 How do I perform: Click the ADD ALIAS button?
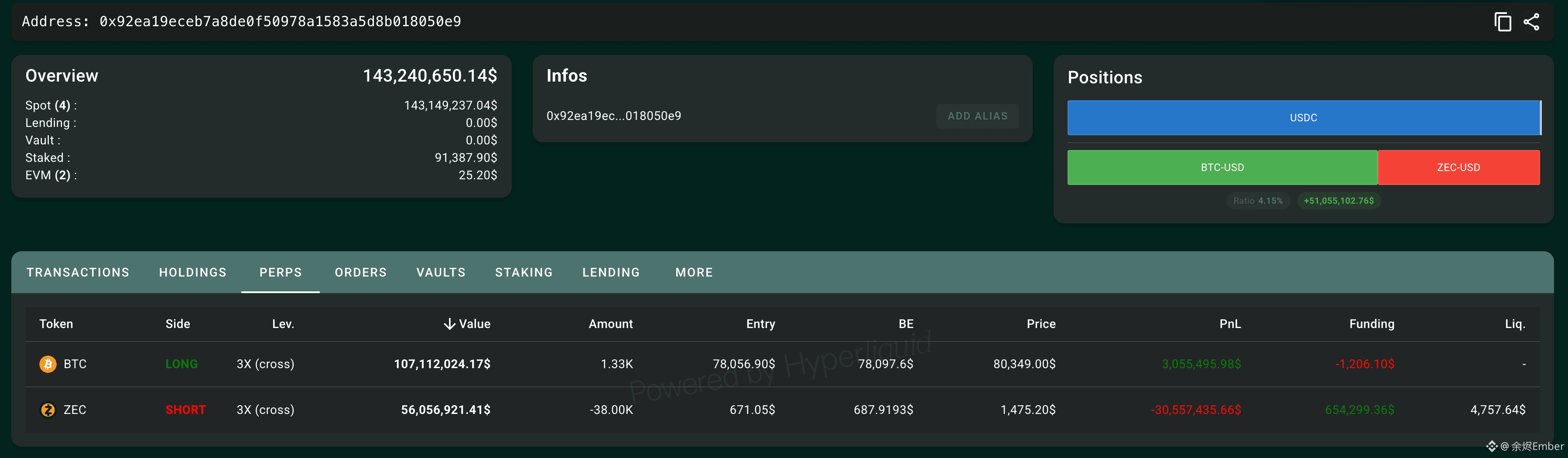click(978, 116)
